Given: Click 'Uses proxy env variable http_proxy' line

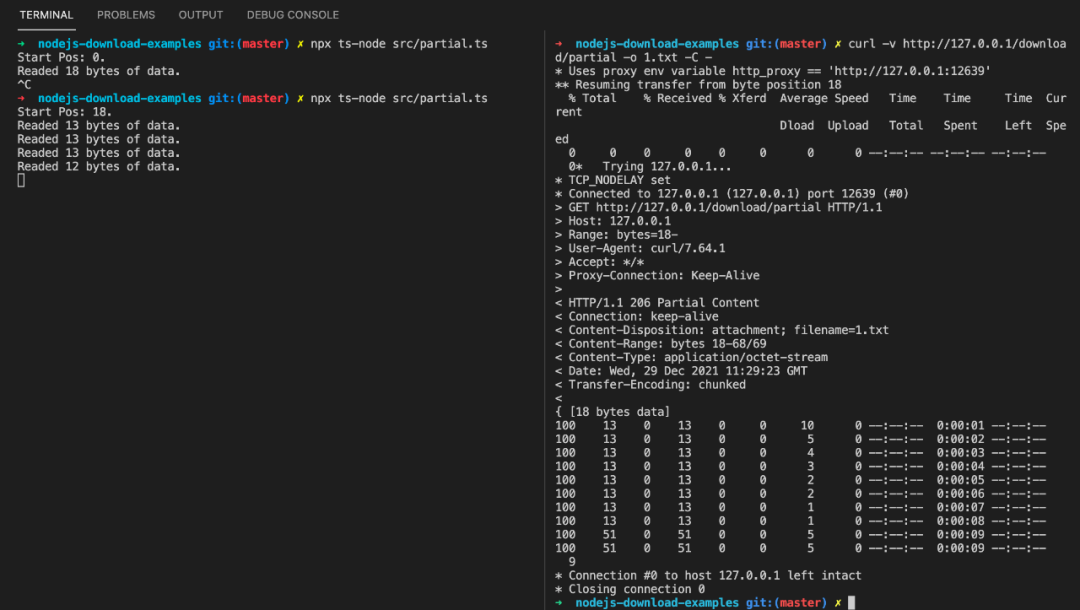Looking at the screenshot, I should click(773, 71).
